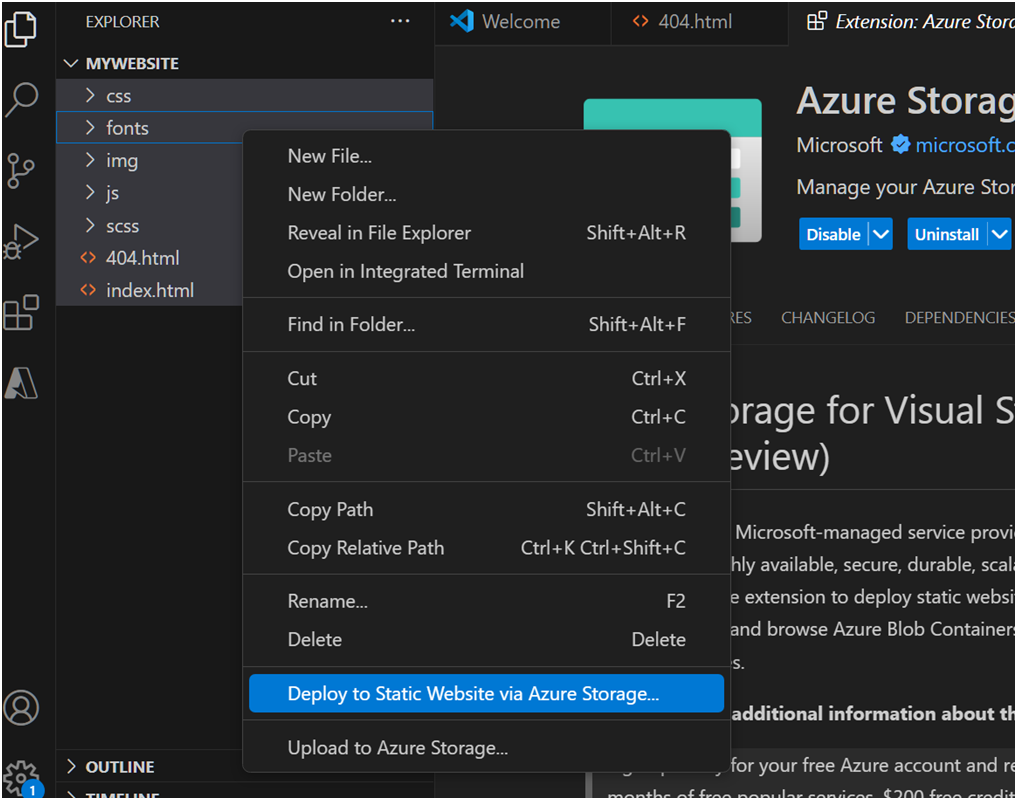Open Disable button dropdown arrow

(x=881, y=234)
